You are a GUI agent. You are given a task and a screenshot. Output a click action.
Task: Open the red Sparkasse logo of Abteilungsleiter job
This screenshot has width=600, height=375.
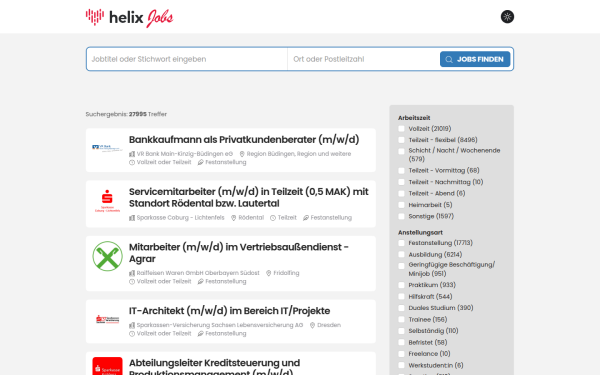108,366
